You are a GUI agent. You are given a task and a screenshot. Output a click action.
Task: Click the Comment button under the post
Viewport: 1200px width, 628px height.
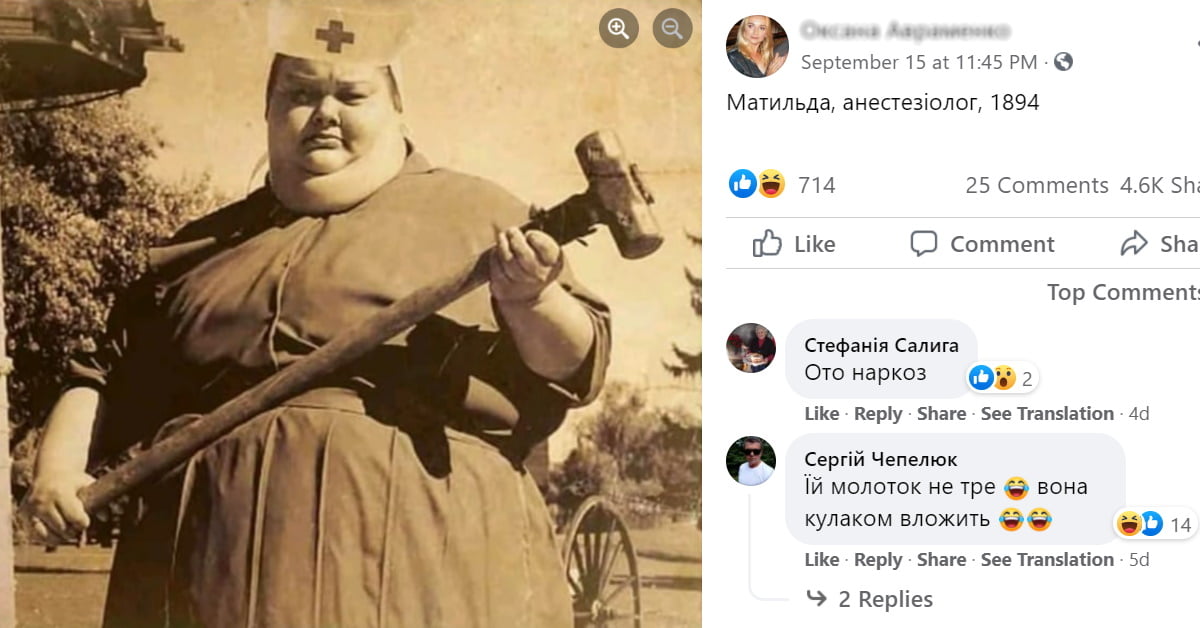pos(982,244)
